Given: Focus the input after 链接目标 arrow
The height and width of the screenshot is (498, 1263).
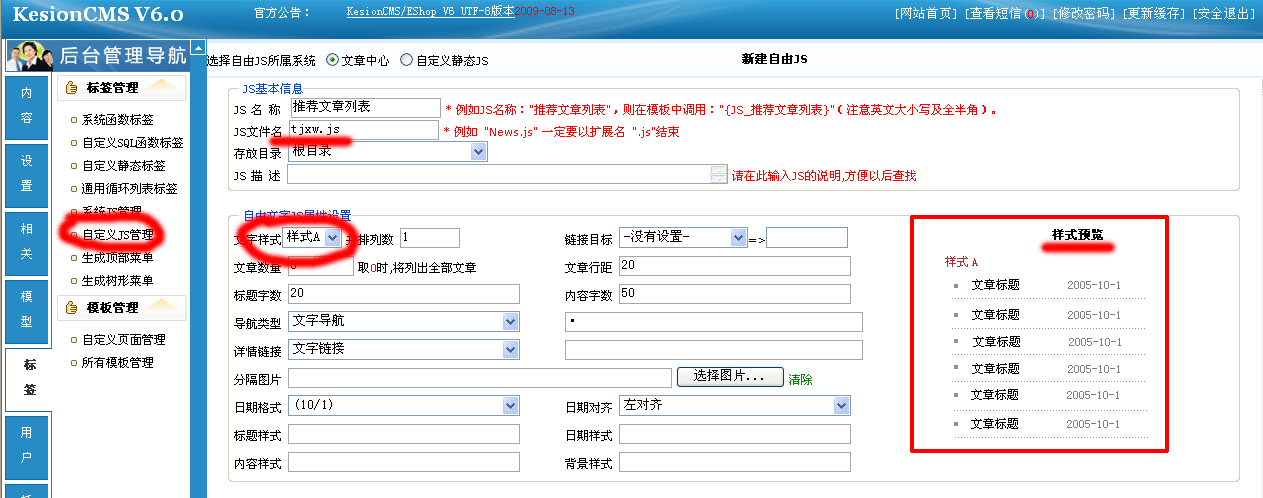Looking at the screenshot, I should [807, 237].
